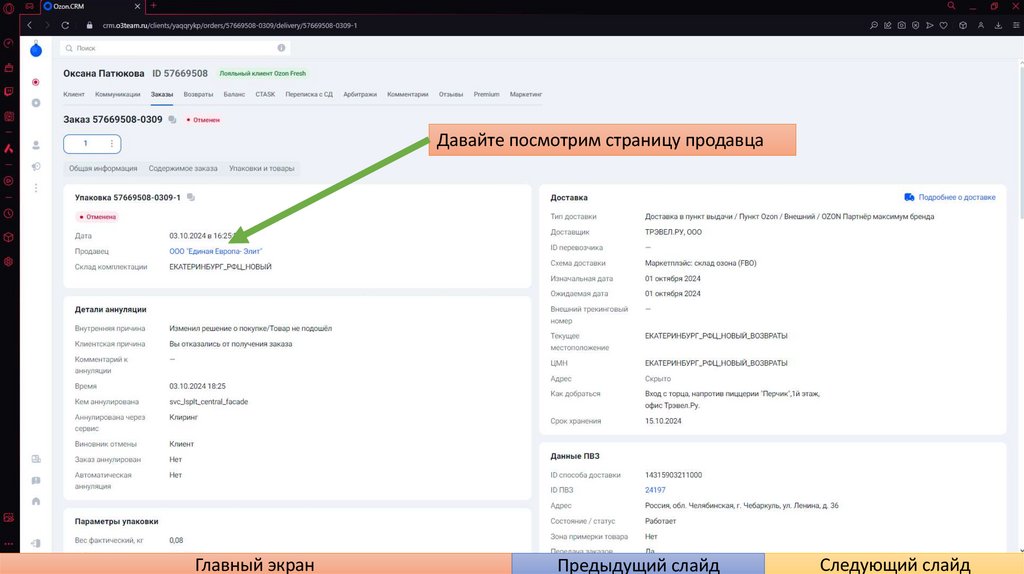Open the Переписка с СД tab
Screen dimensions: 1024x574
(309, 94)
